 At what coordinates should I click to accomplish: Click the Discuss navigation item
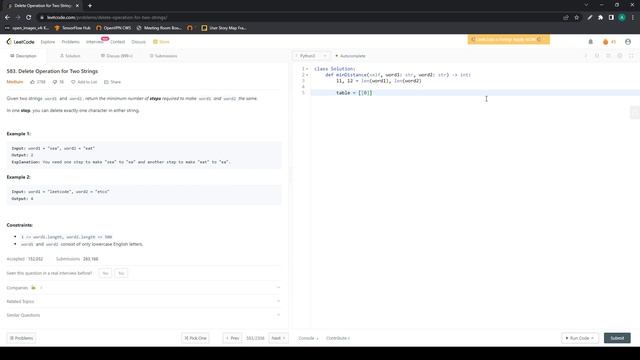pyautogui.click(x=138, y=42)
